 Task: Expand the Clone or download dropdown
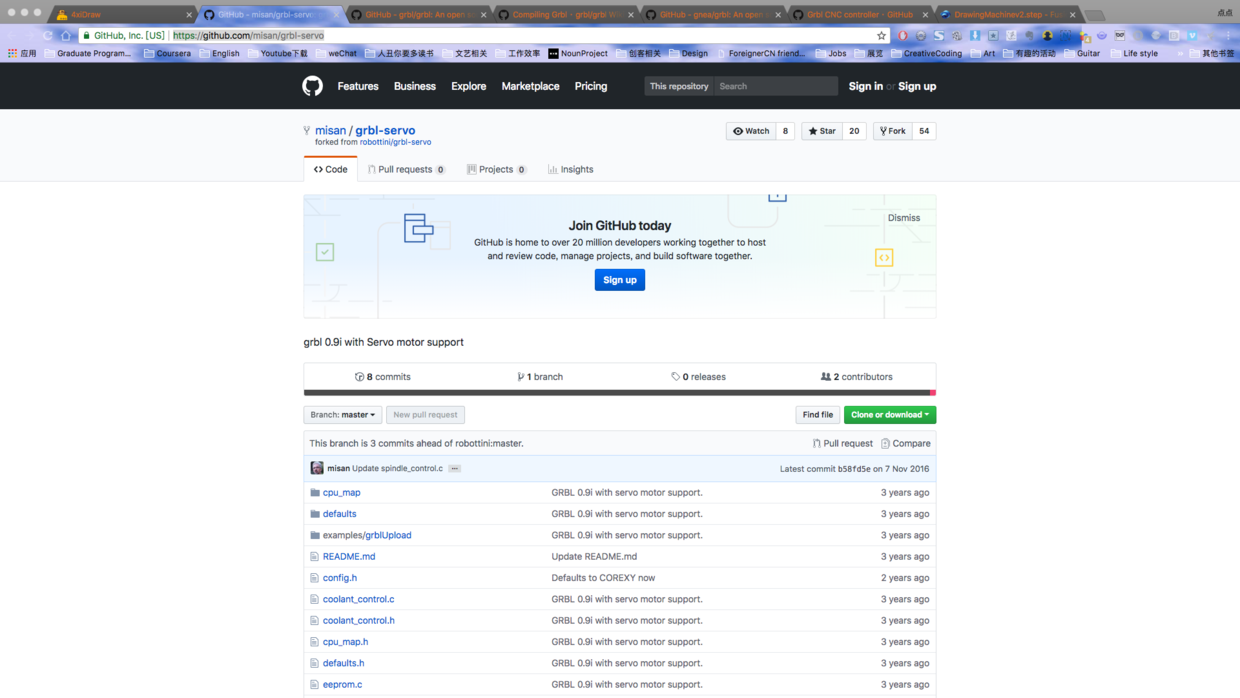point(890,415)
